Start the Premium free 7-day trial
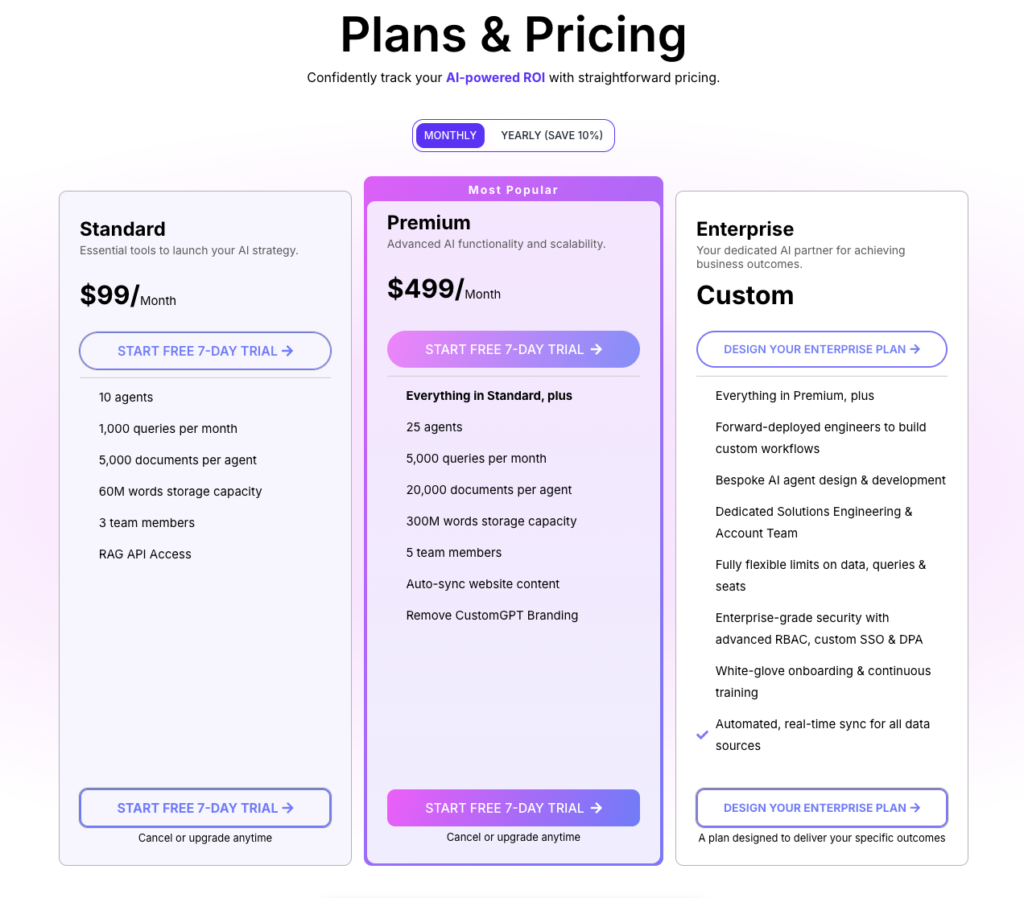 pos(513,349)
